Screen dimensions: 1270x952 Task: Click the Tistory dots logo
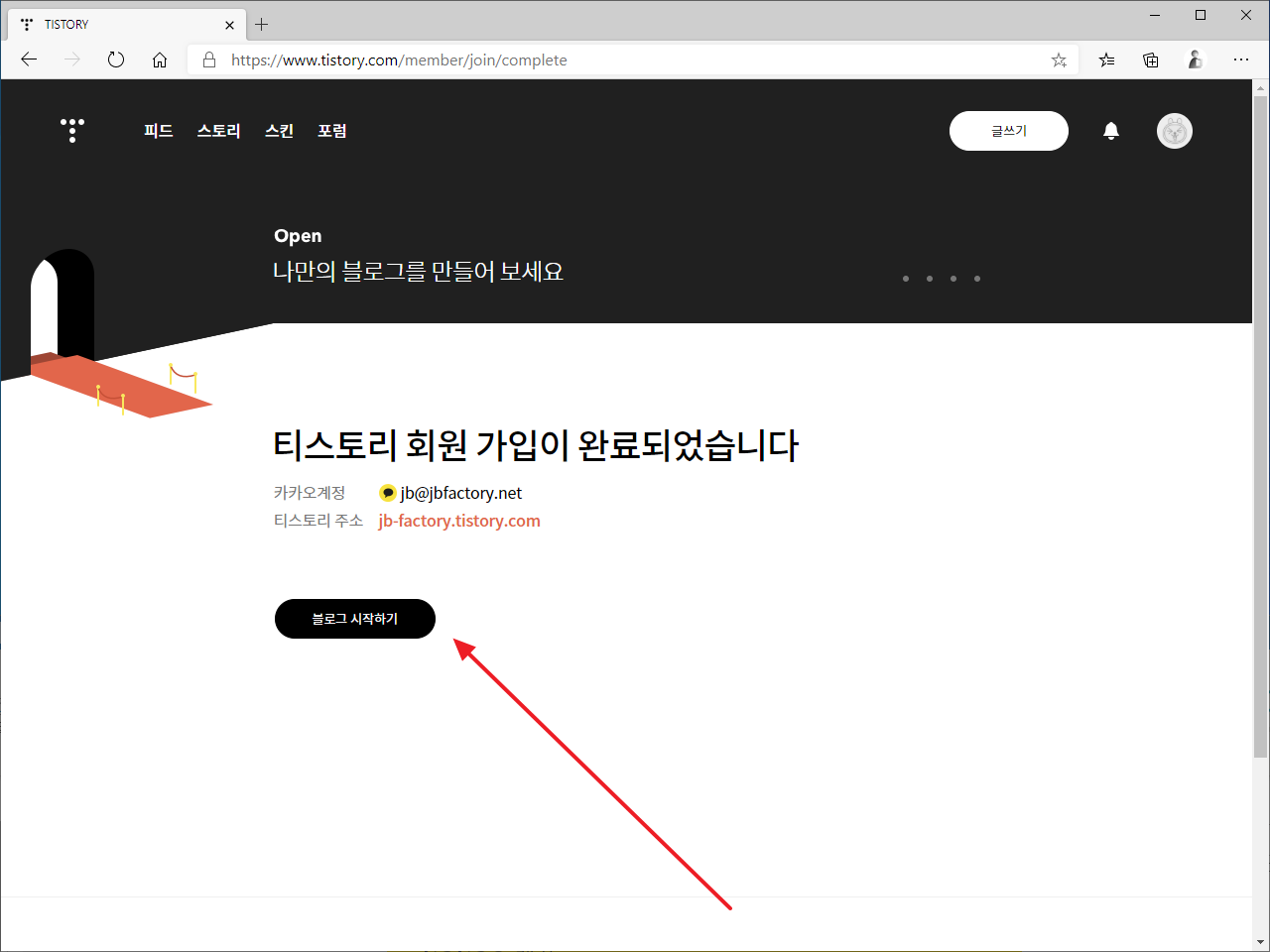point(72,130)
